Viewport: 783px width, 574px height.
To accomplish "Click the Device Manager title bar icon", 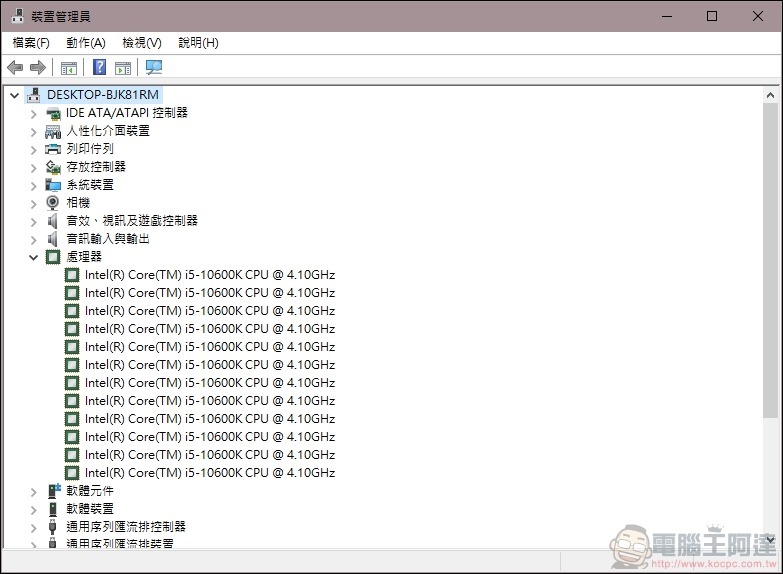I will coord(17,16).
